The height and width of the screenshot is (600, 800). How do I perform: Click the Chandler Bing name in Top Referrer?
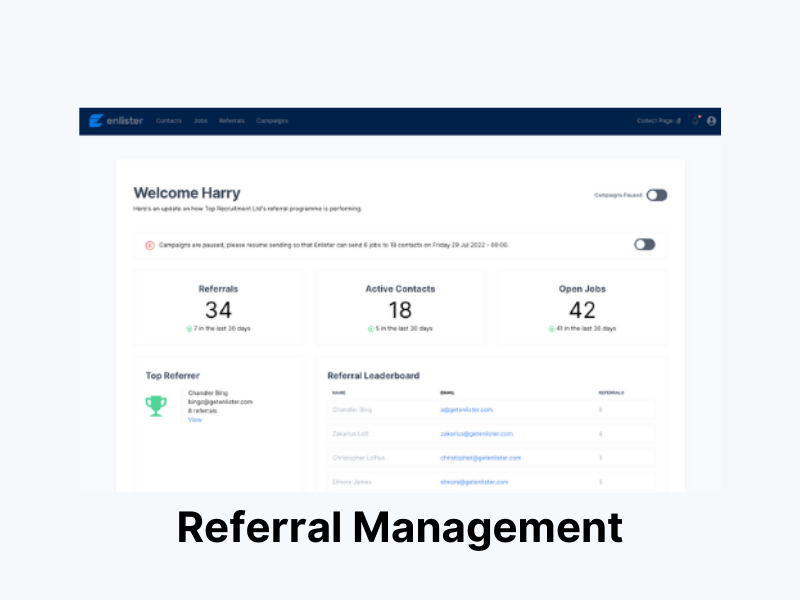point(208,393)
